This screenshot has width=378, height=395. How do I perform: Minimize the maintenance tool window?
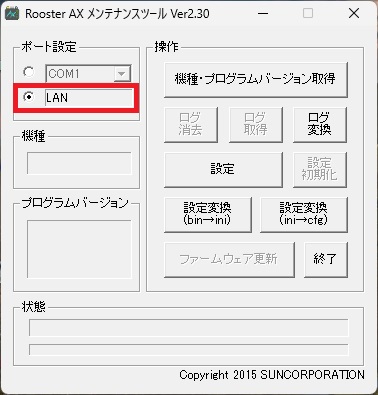point(263,14)
